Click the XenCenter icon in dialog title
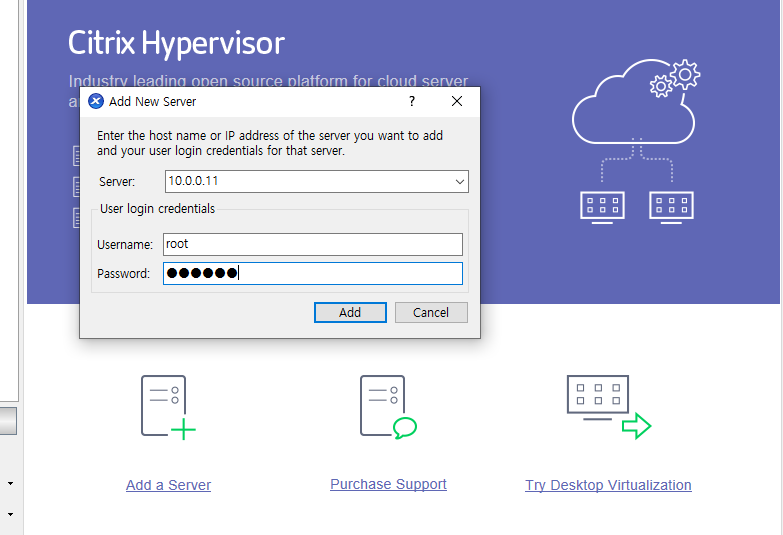783x535 pixels. 96,101
